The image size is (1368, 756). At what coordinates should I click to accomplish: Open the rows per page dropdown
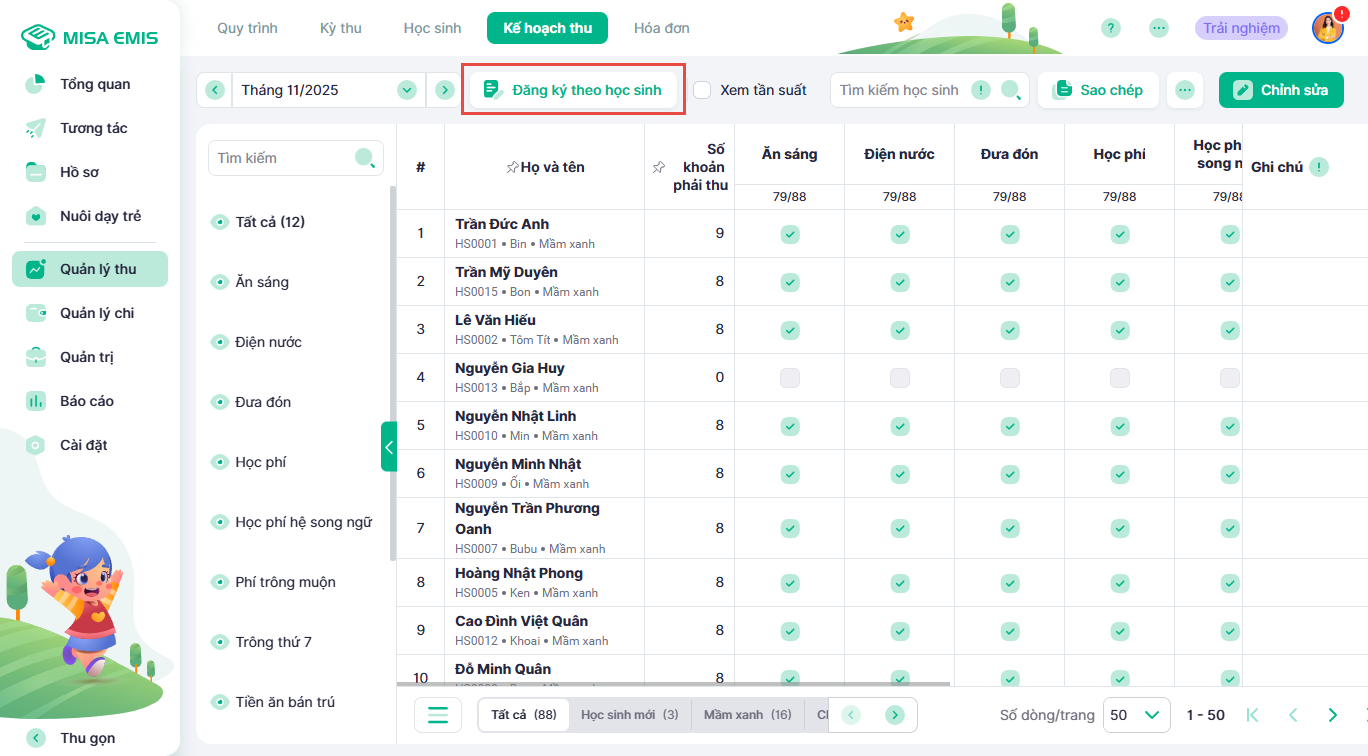click(x=1137, y=715)
